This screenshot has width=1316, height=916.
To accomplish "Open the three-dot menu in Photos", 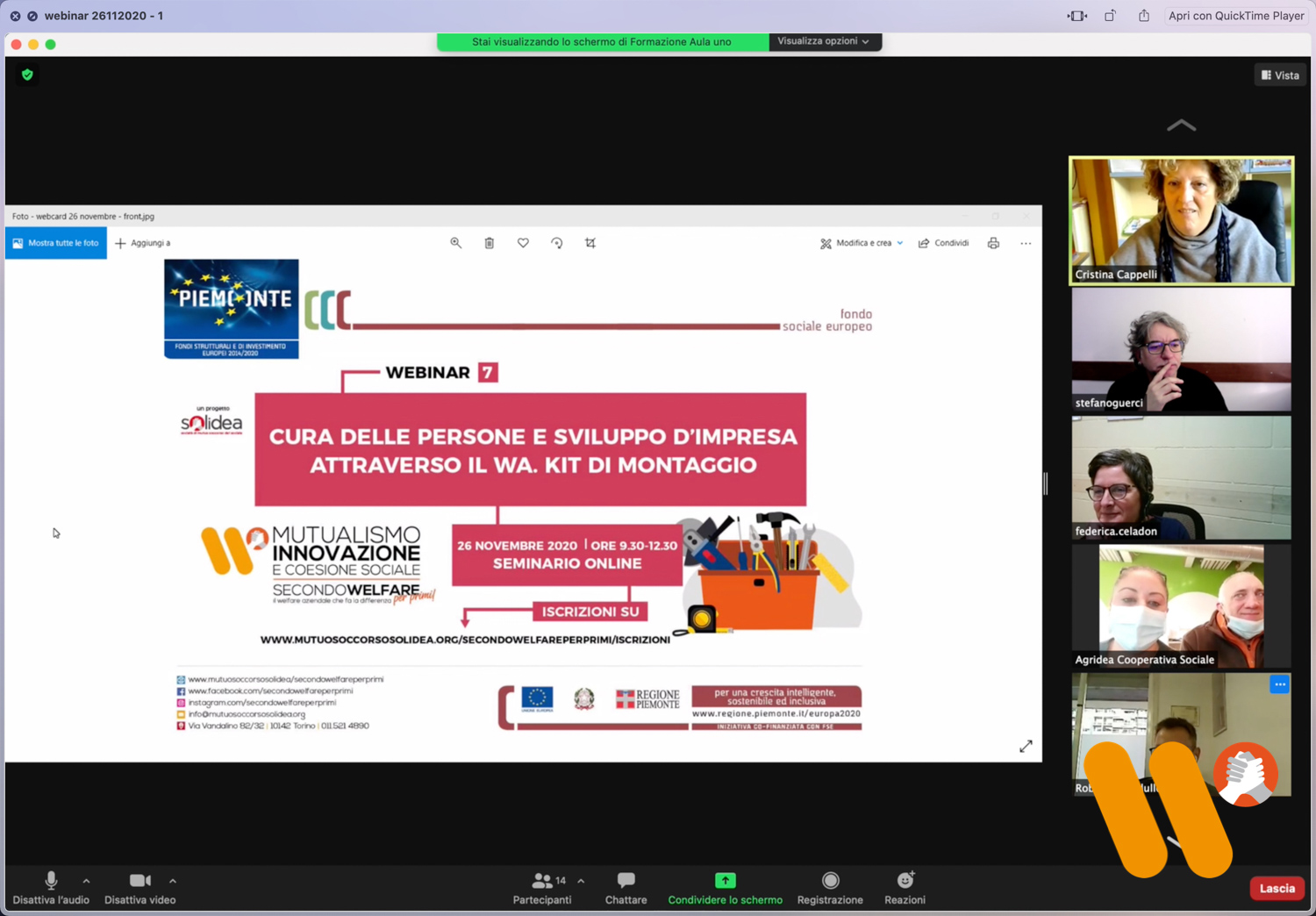I will 1026,243.
